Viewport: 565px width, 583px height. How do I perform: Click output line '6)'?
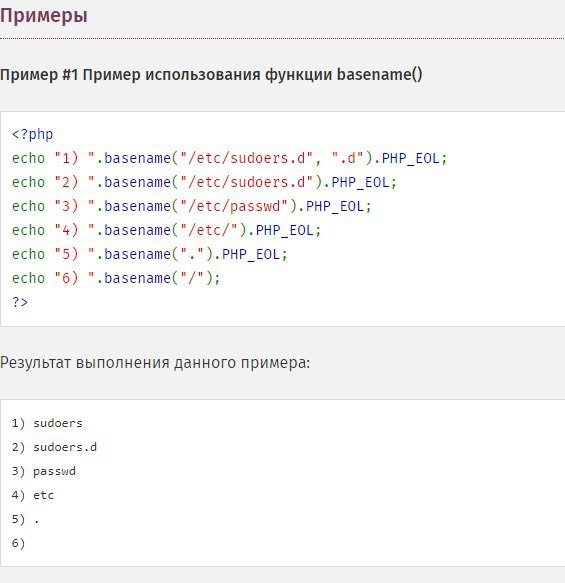coord(18,543)
